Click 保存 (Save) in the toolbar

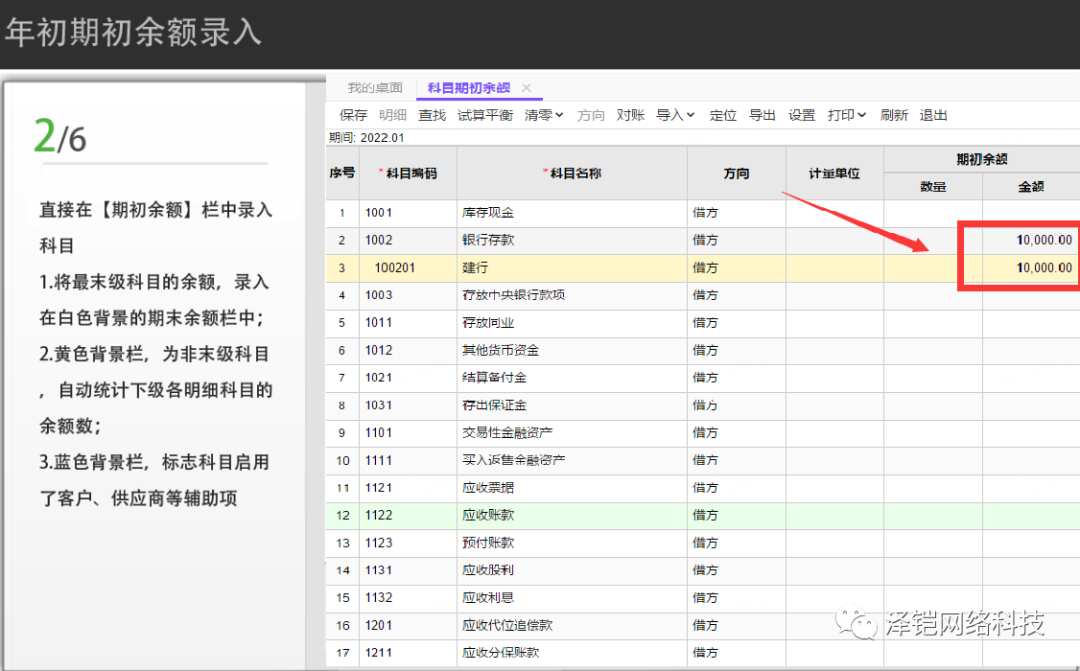click(353, 116)
